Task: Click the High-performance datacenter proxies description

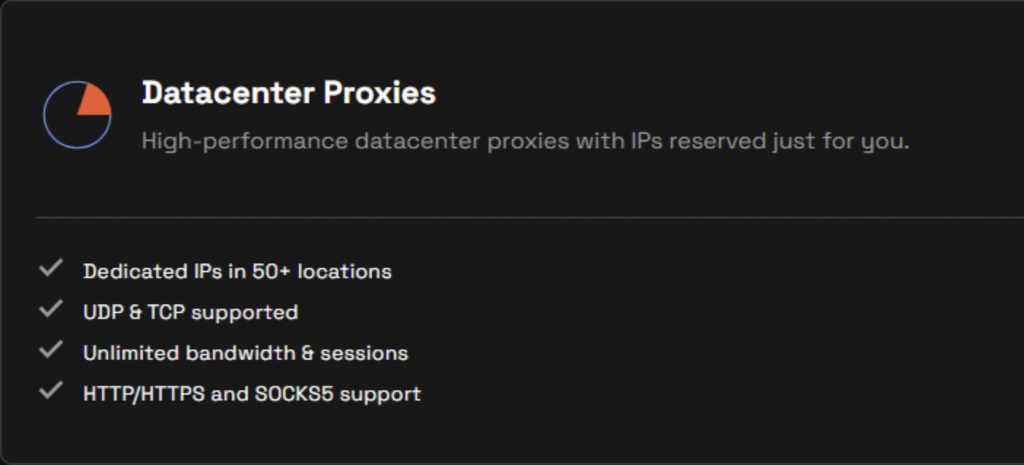Action: (x=525, y=141)
